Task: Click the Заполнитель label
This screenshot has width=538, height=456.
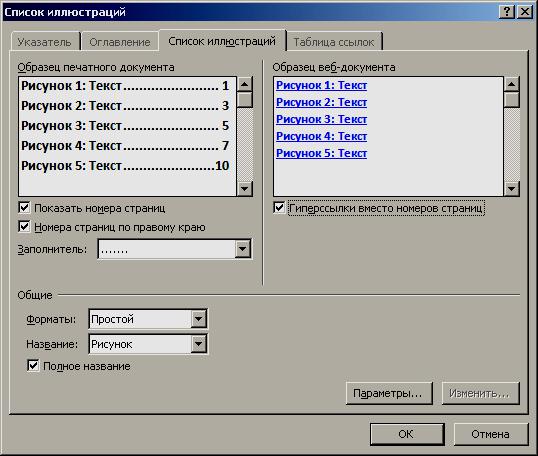Action: [52, 249]
